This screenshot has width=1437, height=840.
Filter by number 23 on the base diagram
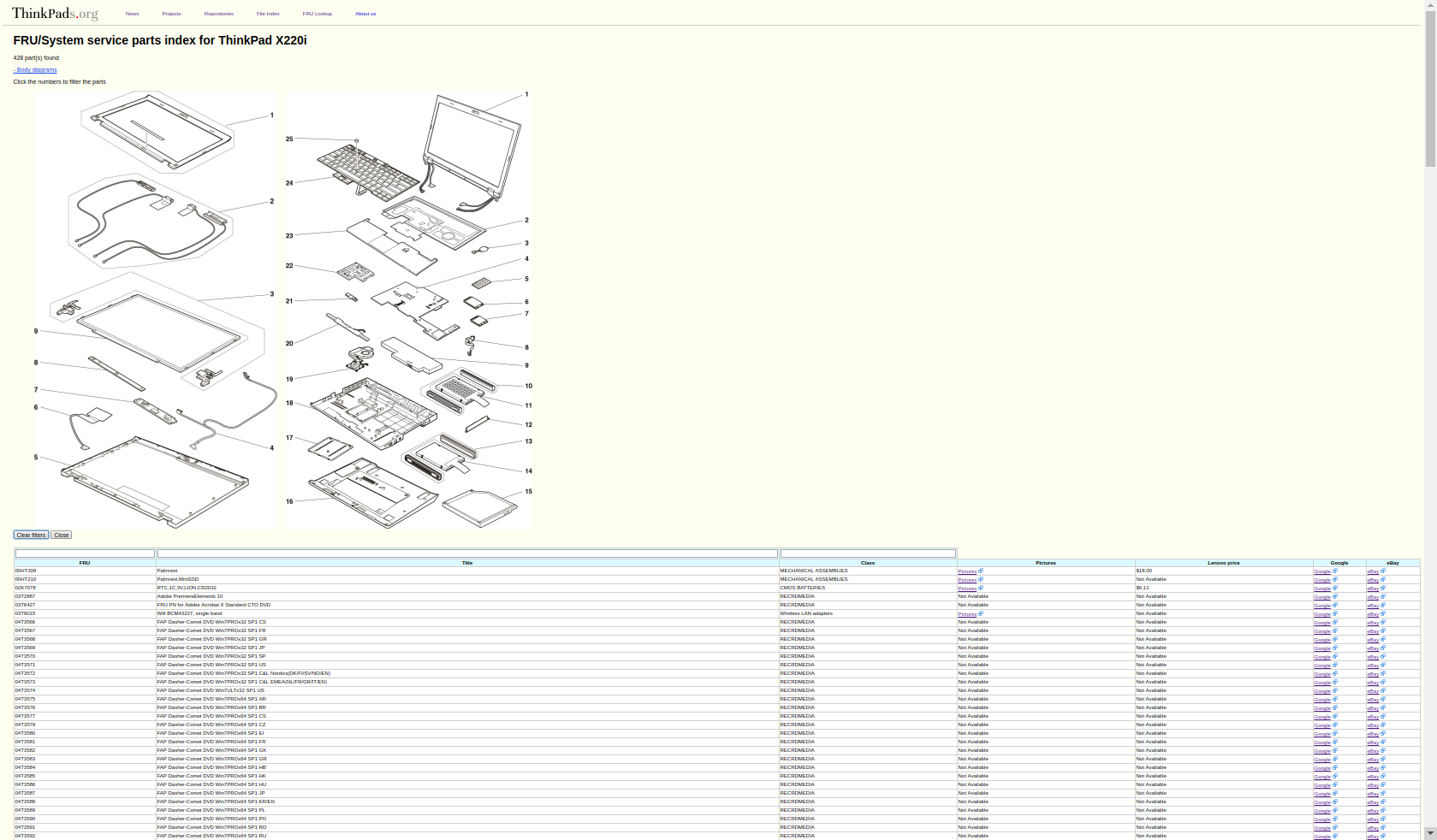[289, 236]
